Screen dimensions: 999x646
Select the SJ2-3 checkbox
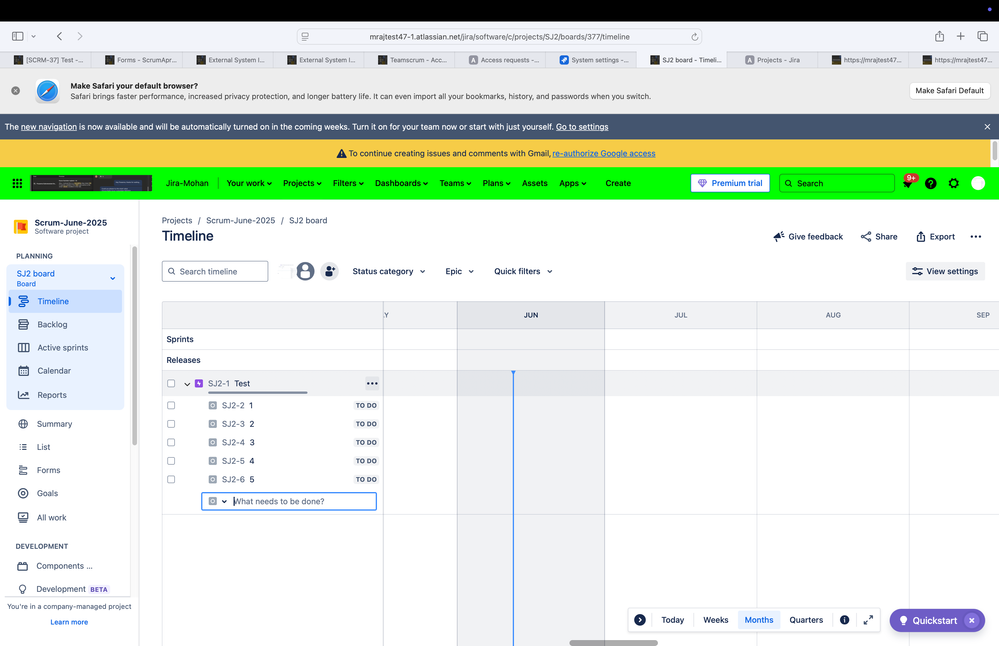pos(171,424)
